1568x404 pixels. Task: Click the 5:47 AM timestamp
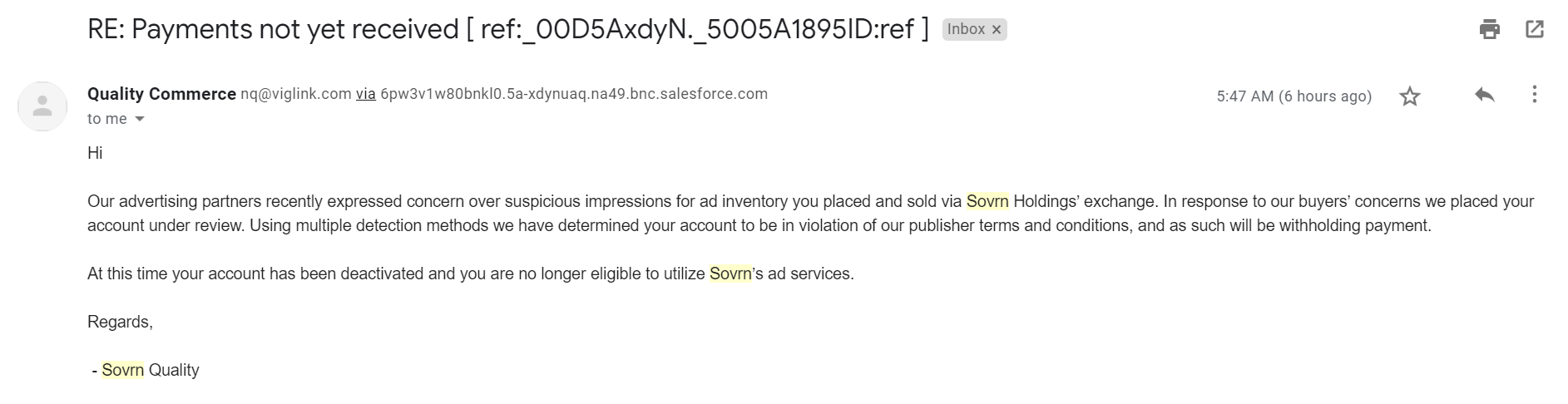(1293, 96)
